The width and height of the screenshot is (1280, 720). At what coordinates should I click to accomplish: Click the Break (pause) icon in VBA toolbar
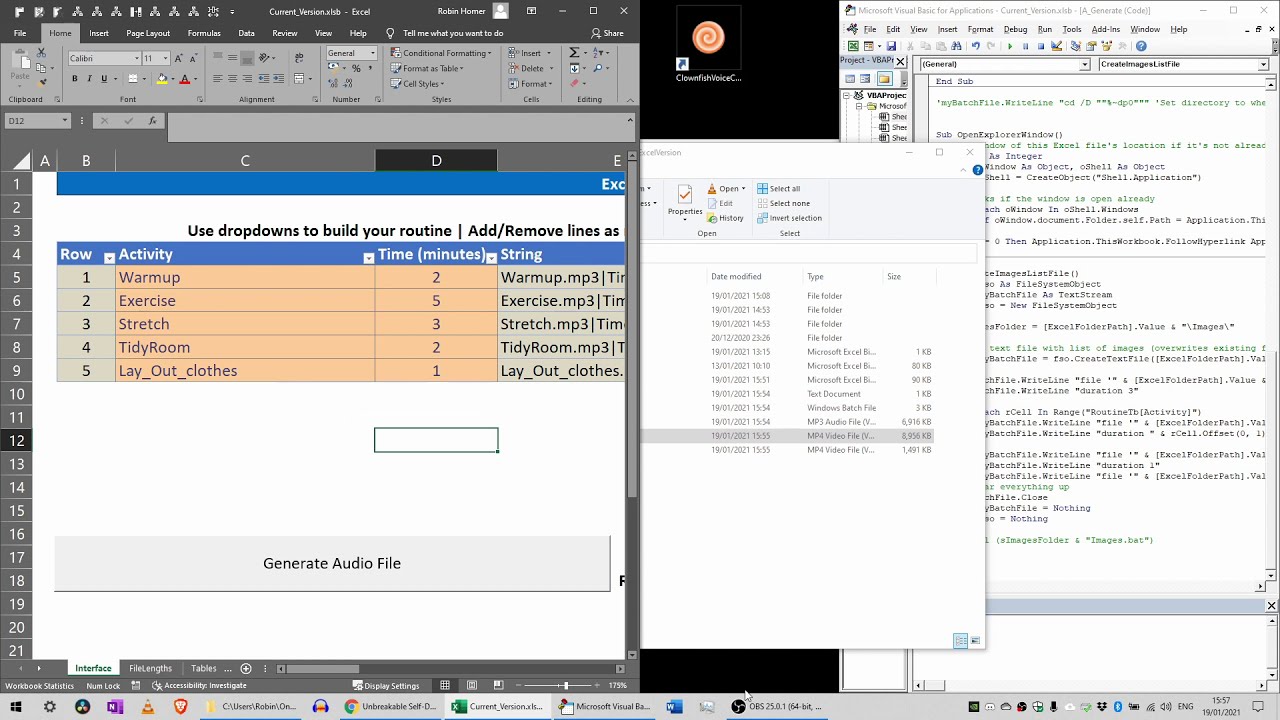[x=1025, y=46]
